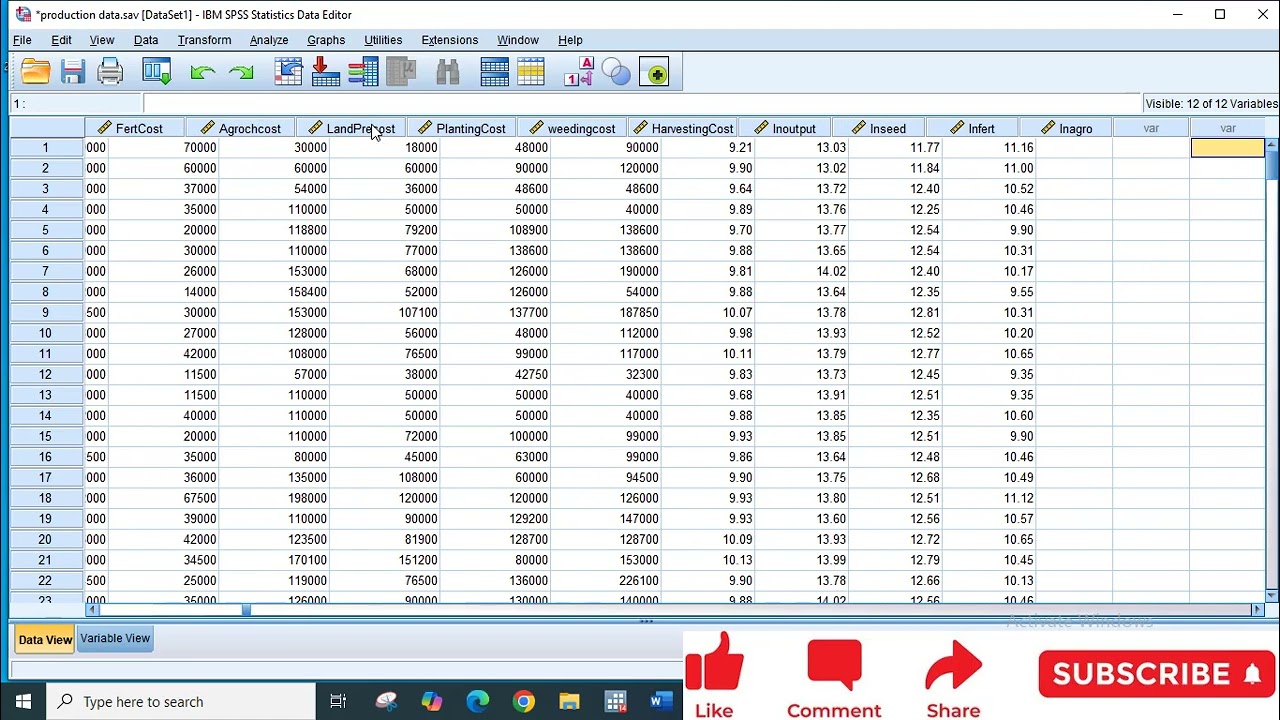1280x720 pixels.
Task: Click the Select Cases yellow grid icon
Action: pyautogui.click(x=531, y=72)
